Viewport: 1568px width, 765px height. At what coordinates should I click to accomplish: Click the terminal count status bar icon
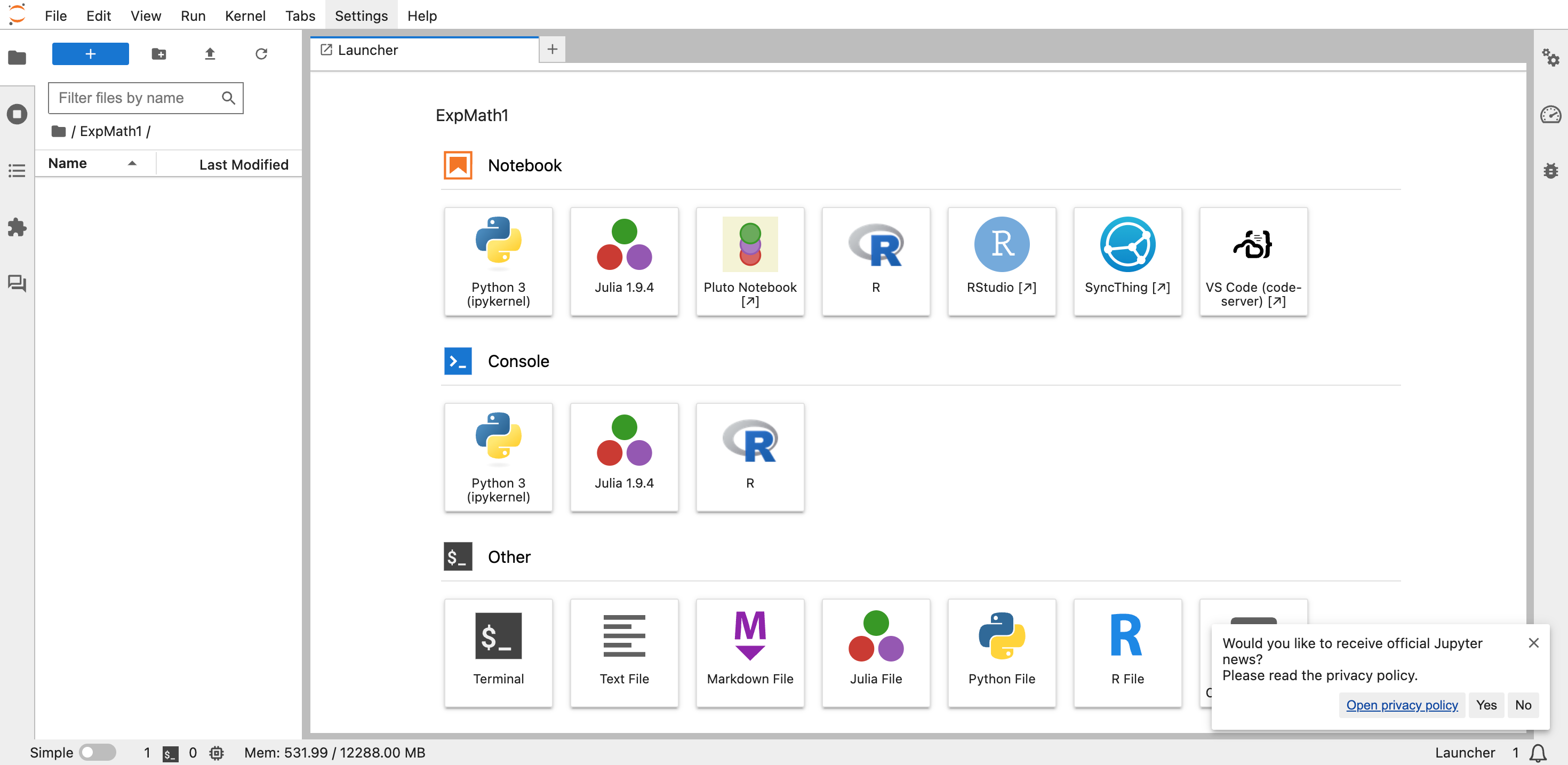click(170, 753)
